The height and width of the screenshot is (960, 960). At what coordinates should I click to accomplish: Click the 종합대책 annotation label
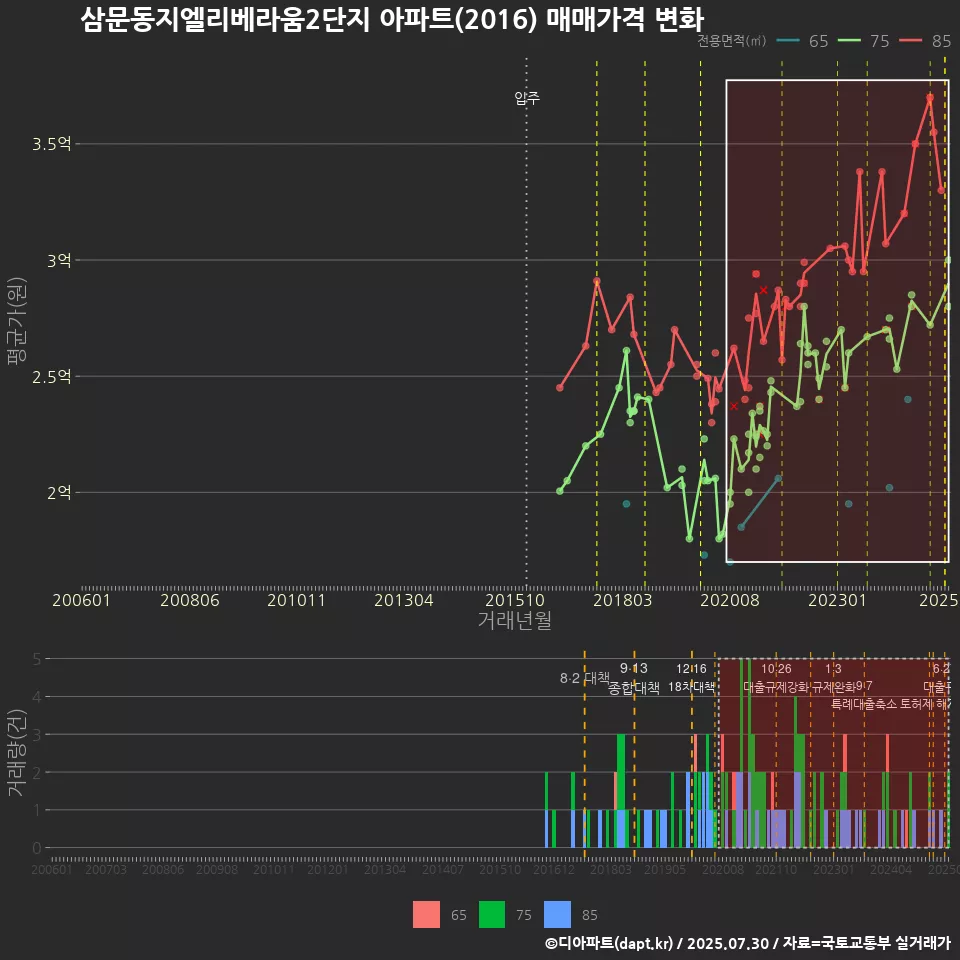(x=634, y=688)
